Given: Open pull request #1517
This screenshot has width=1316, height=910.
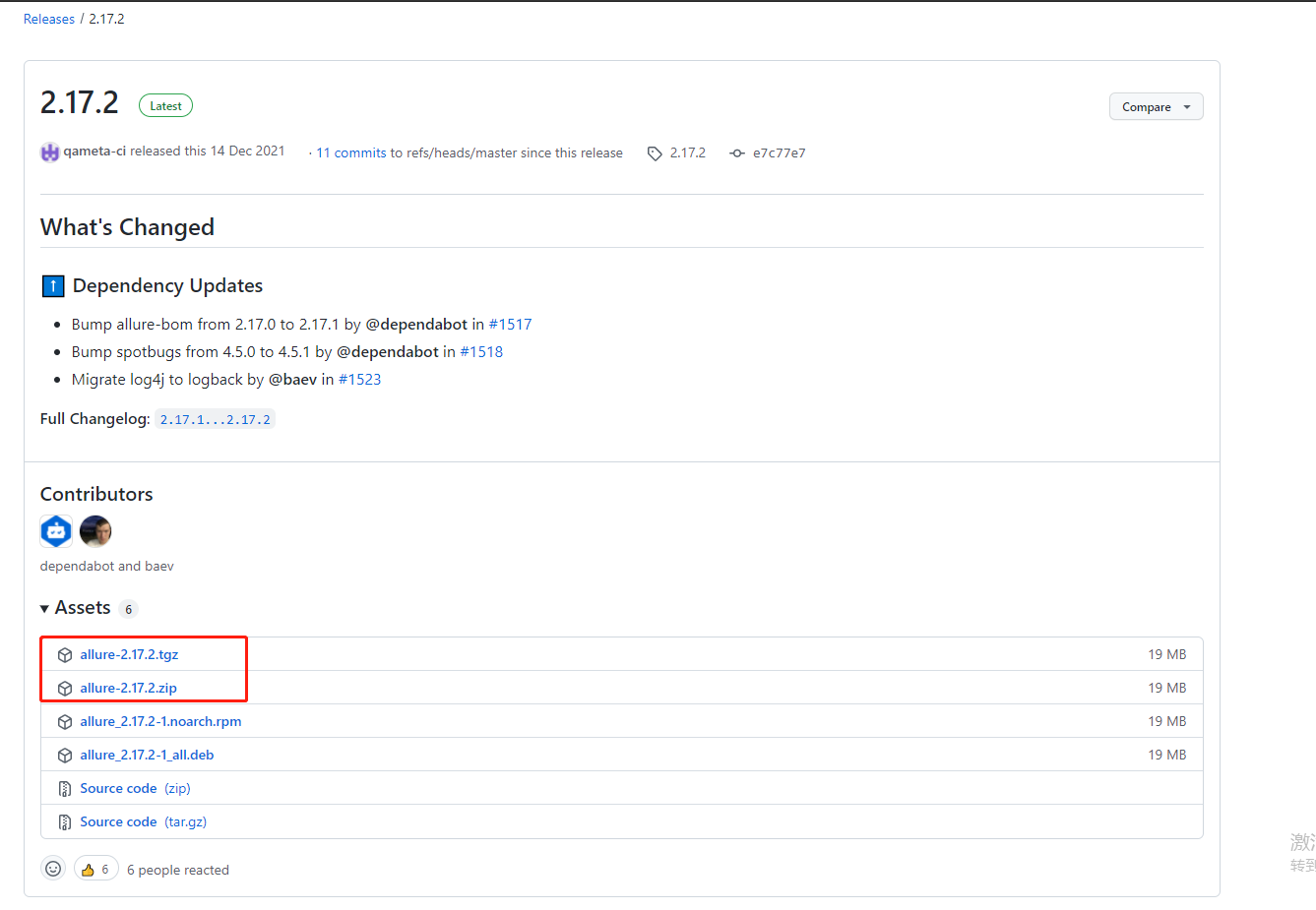Looking at the screenshot, I should (x=510, y=324).
